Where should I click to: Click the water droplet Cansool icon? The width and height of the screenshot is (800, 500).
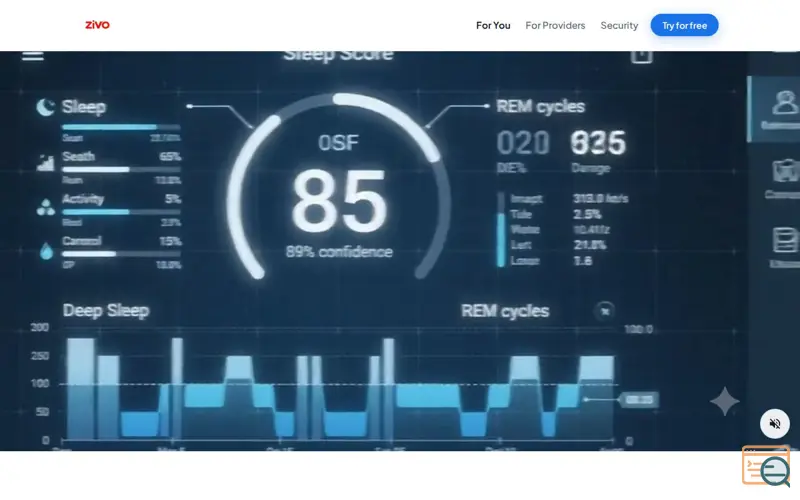tap(46, 251)
